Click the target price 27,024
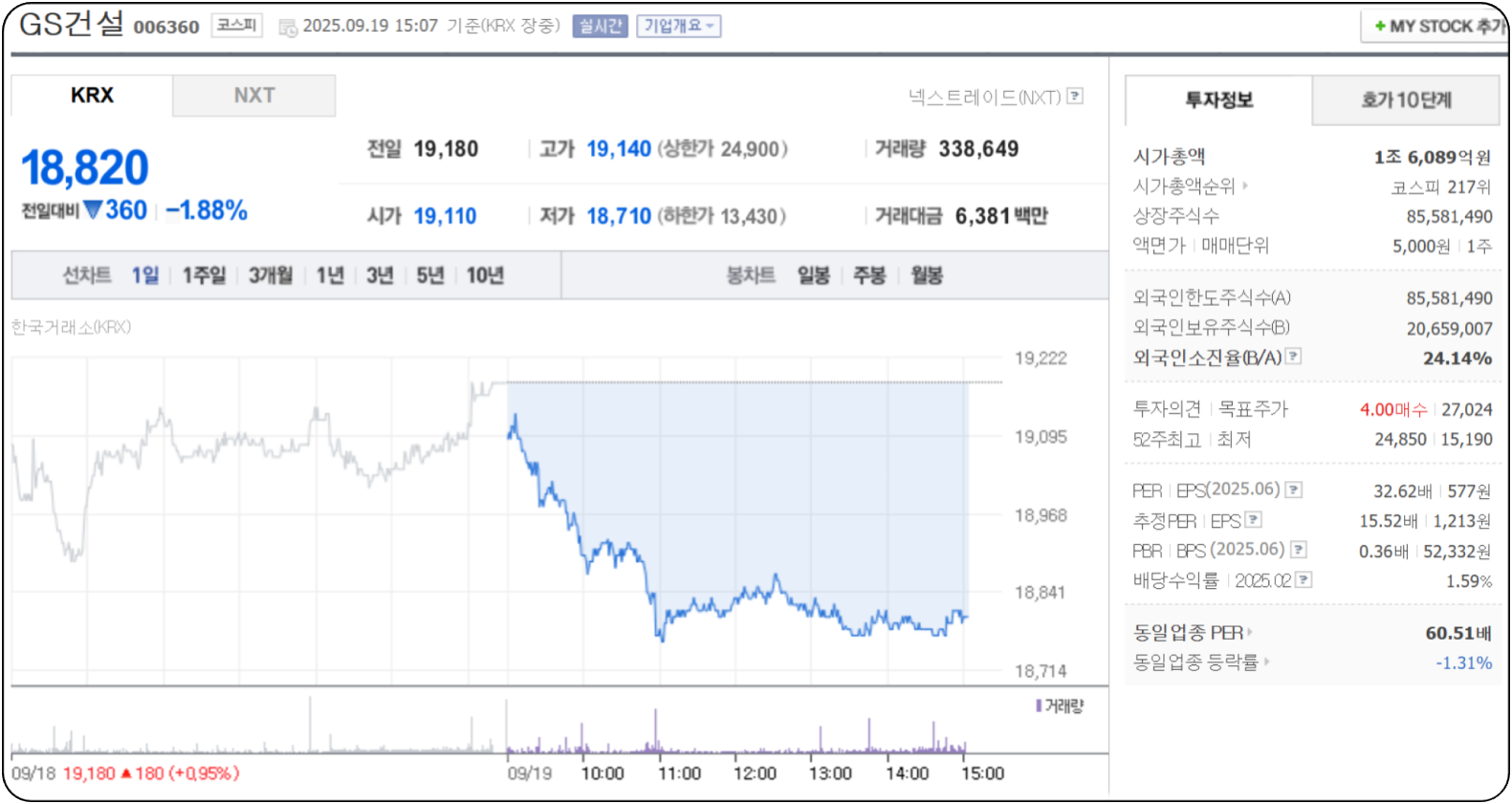The width and height of the screenshot is (1512, 804). 1467,409
